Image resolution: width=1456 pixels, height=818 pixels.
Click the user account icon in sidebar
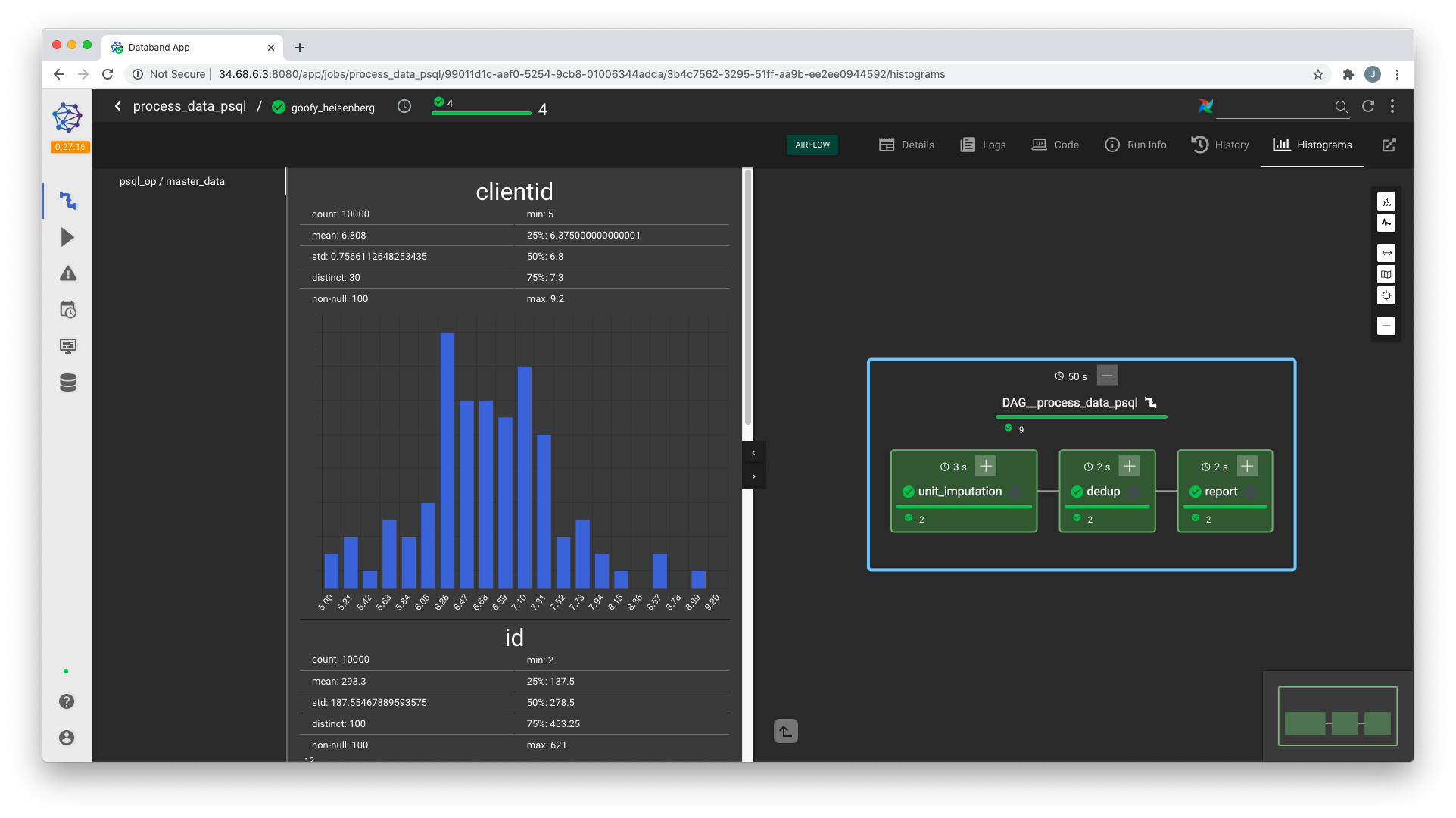[67, 738]
